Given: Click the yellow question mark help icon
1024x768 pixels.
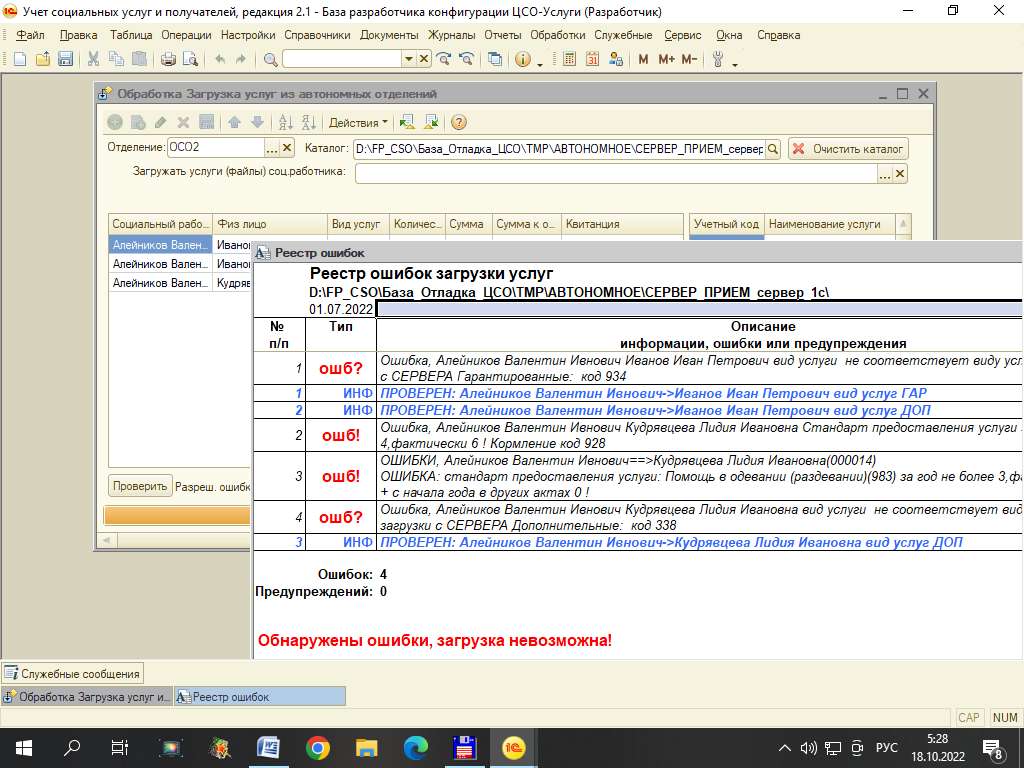Looking at the screenshot, I should point(459,122).
